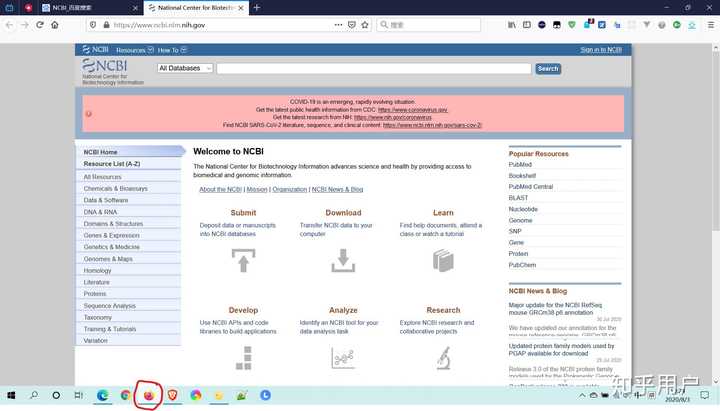Open the All Databases dropdown
Screen dimensions: 720x411
[x=185, y=68]
